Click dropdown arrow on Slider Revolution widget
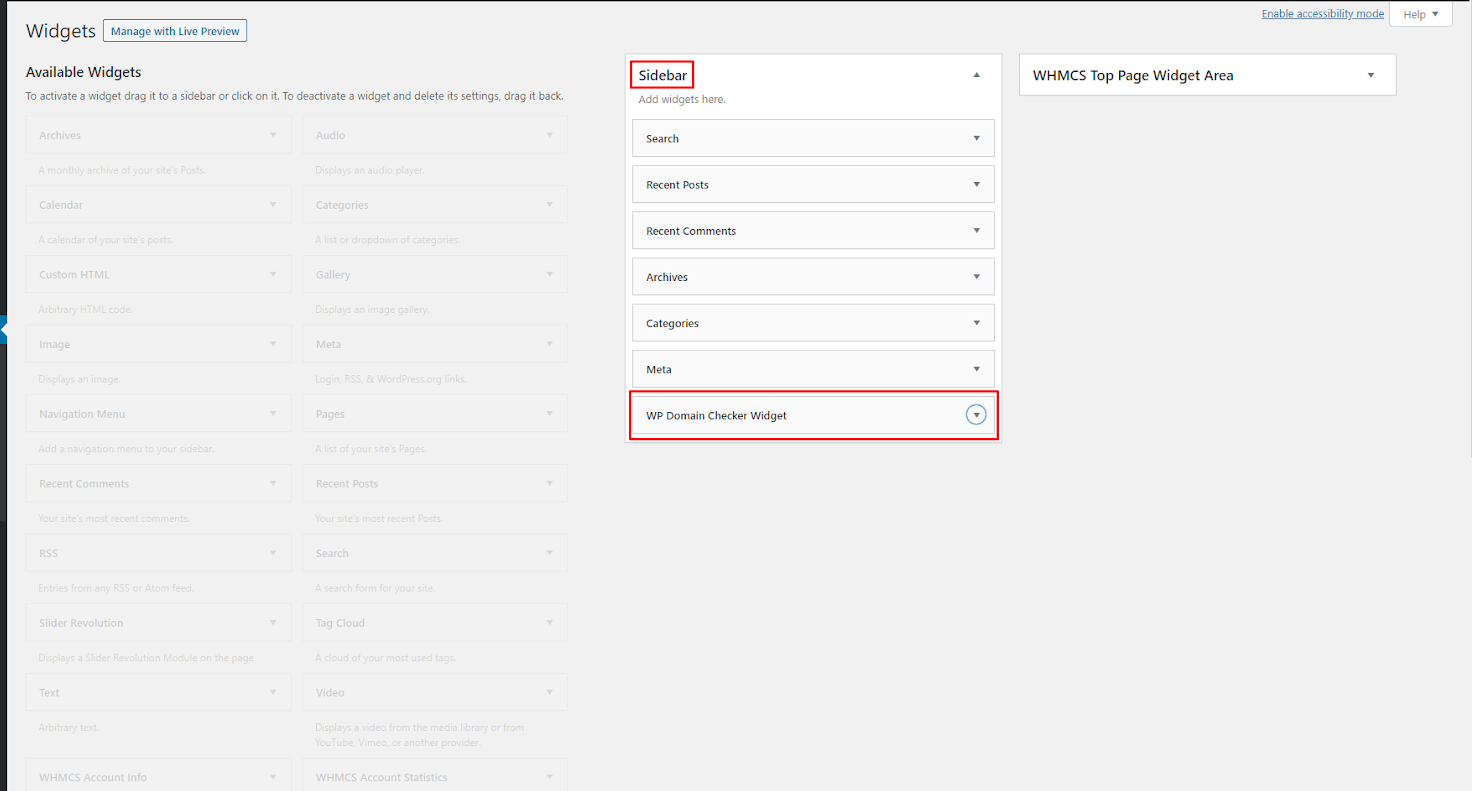This screenshot has width=1472, height=791. pos(273,623)
